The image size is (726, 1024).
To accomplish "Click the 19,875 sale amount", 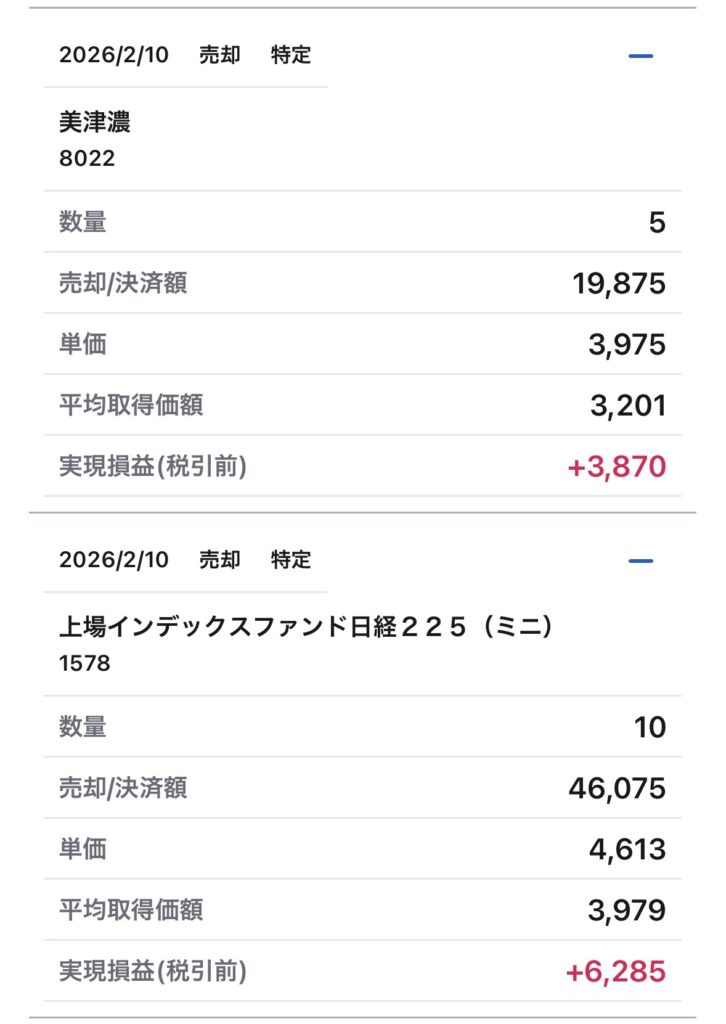I will tap(619, 284).
